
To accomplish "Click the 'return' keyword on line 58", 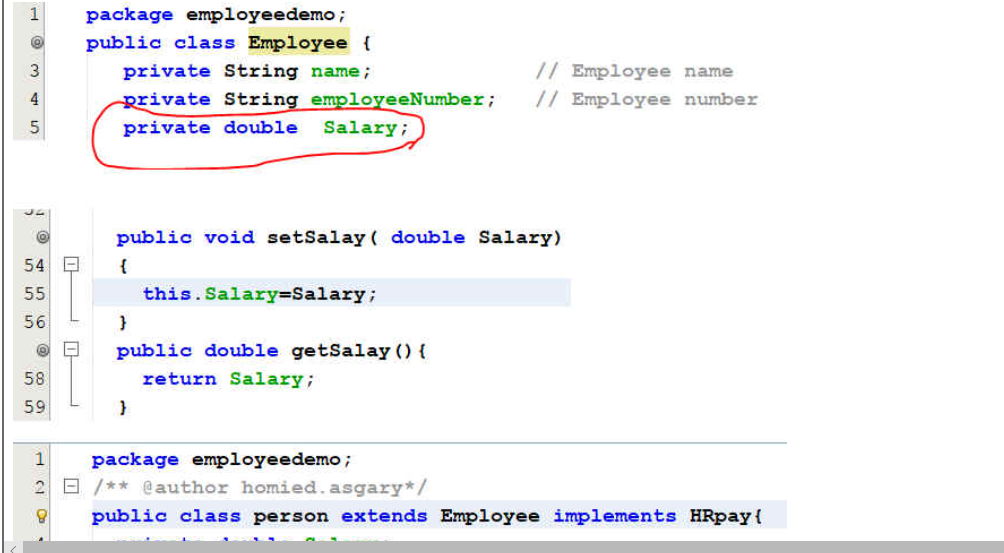I will pos(179,379).
